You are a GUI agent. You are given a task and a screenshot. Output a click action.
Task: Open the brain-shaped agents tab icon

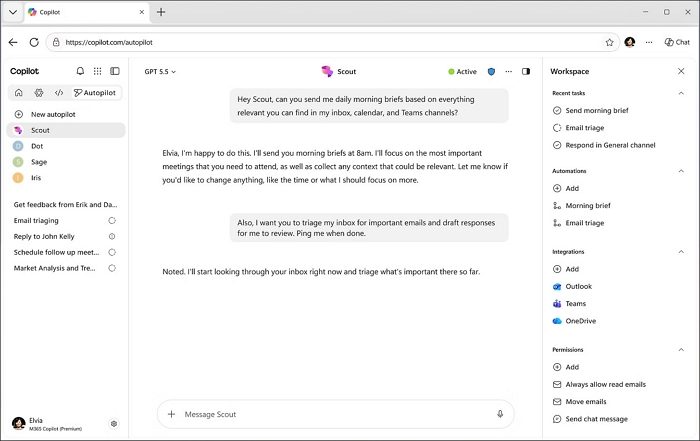39,92
